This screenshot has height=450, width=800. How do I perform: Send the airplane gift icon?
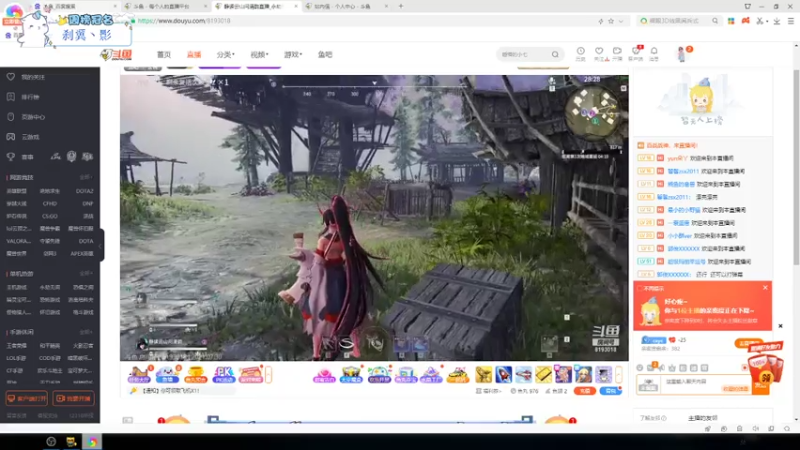coord(523,374)
